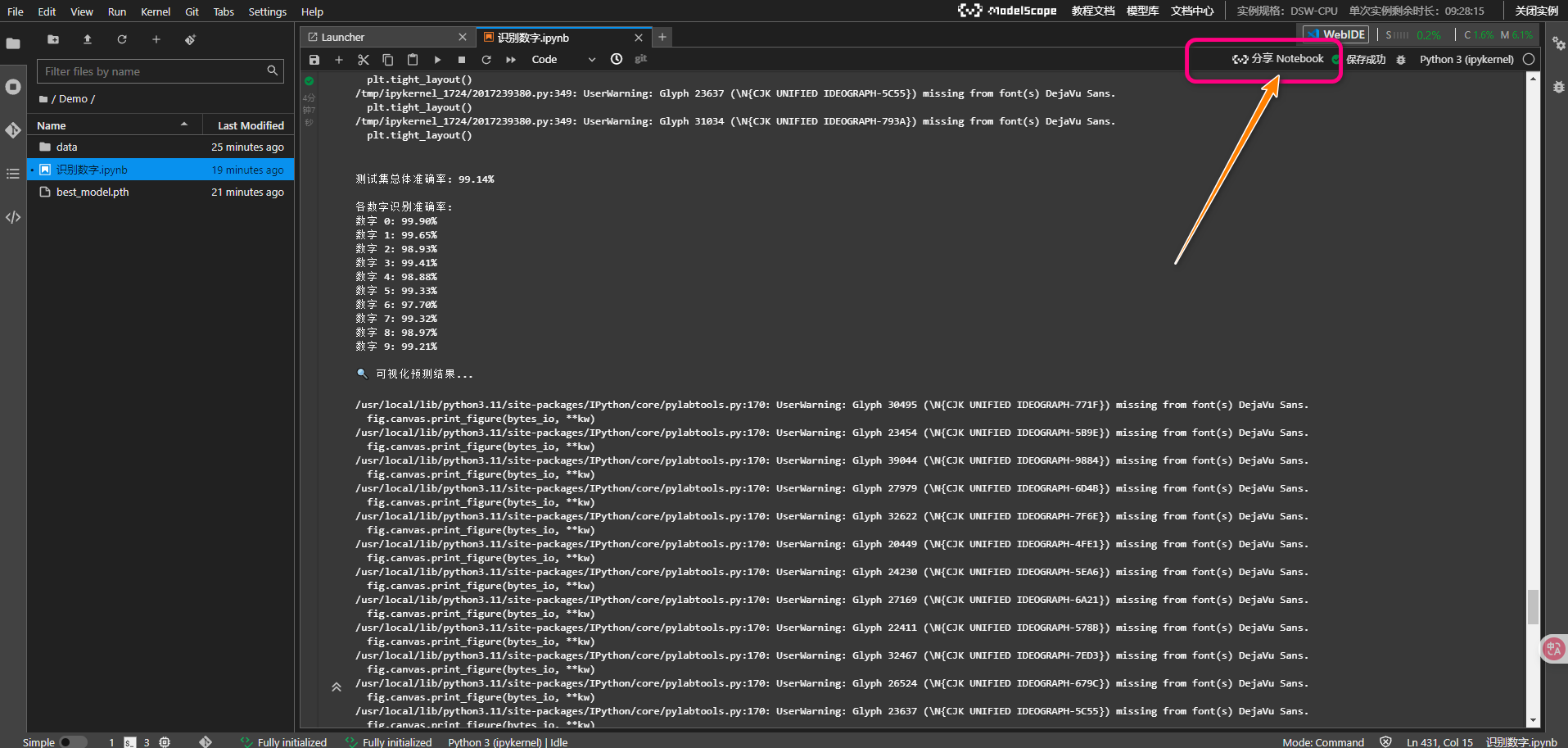This screenshot has height=748, width=1568.
Task: Click the clock execution time icon
Action: pos(617,59)
